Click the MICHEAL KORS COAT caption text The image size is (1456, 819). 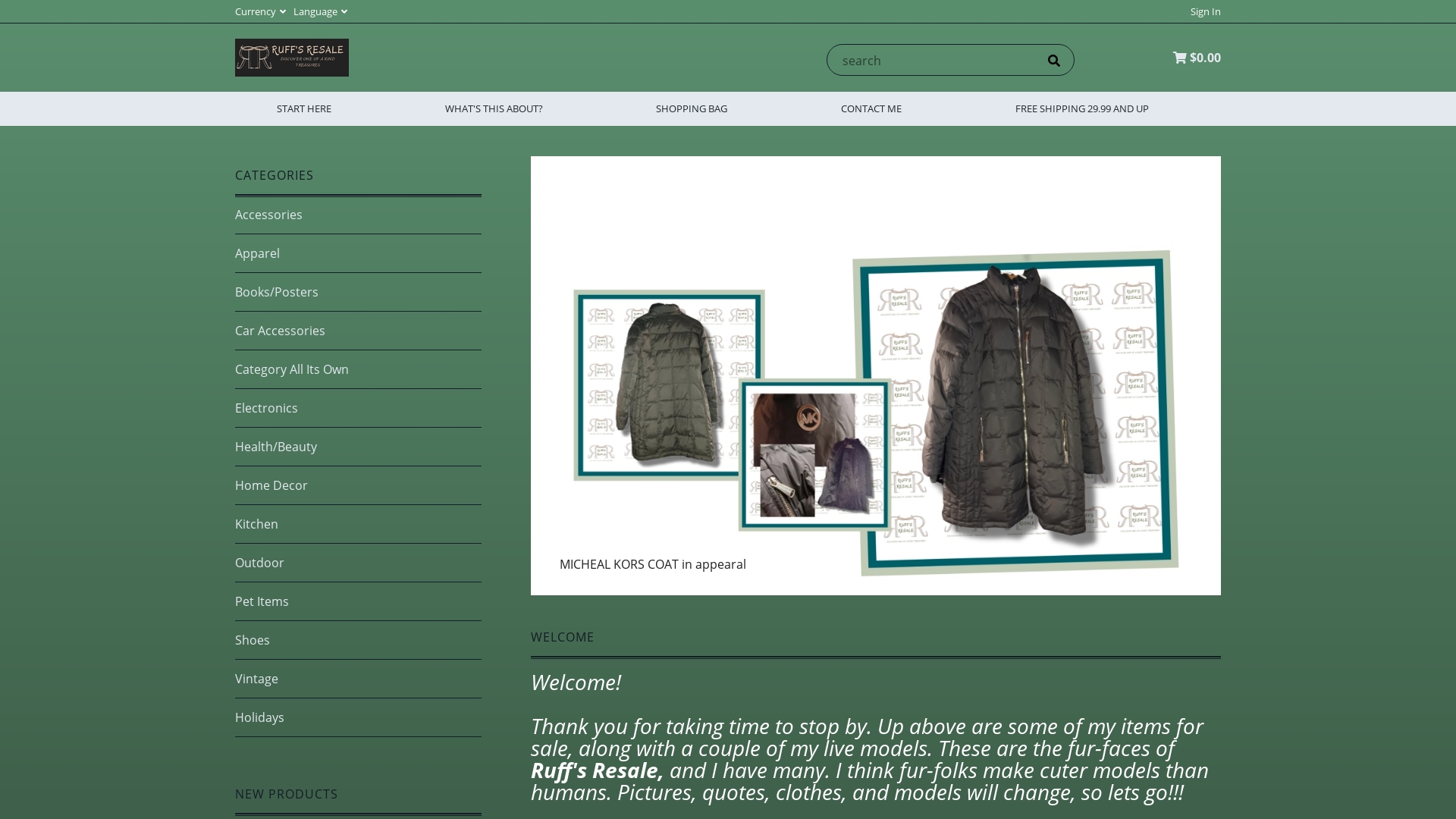(653, 564)
